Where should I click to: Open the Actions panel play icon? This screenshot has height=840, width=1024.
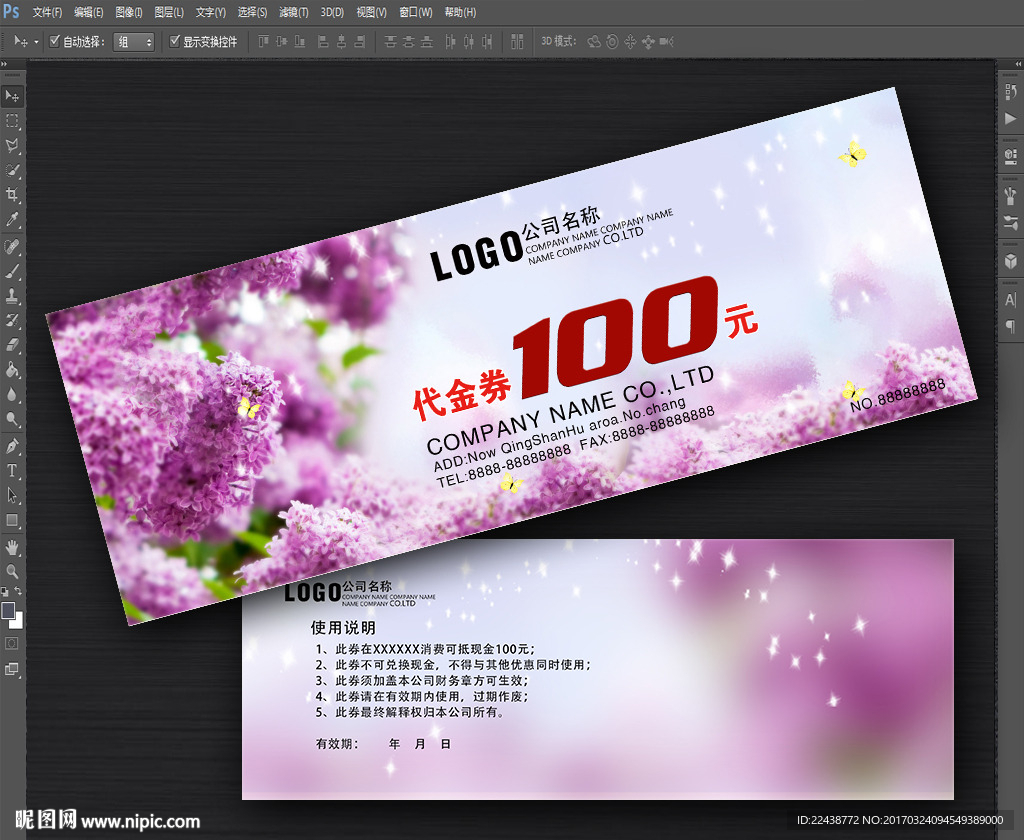pyautogui.click(x=1010, y=119)
